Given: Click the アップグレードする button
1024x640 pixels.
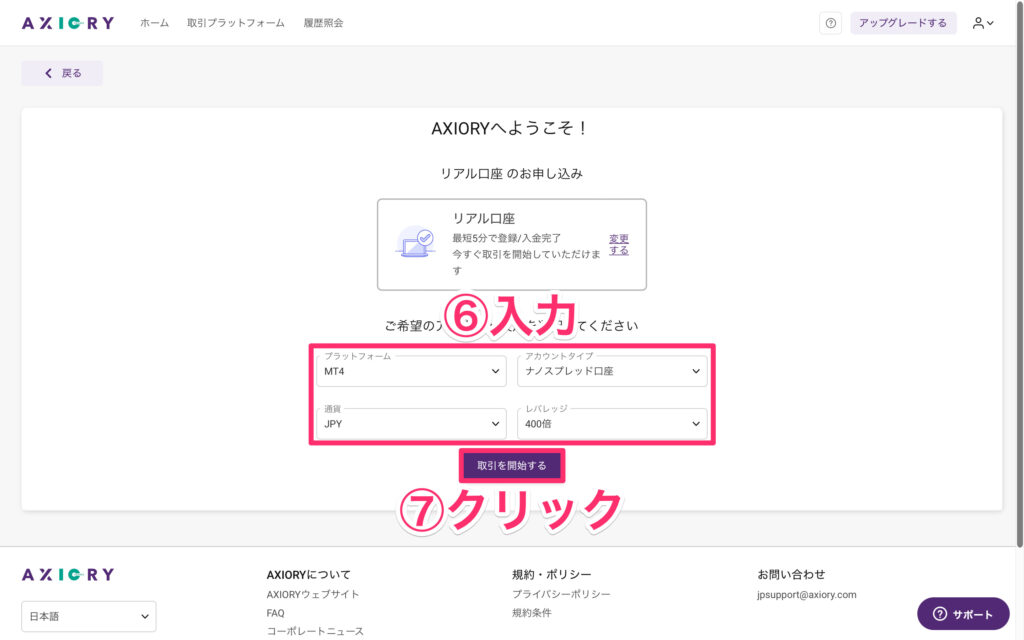Looking at the screenshot, I should [903, 23].
